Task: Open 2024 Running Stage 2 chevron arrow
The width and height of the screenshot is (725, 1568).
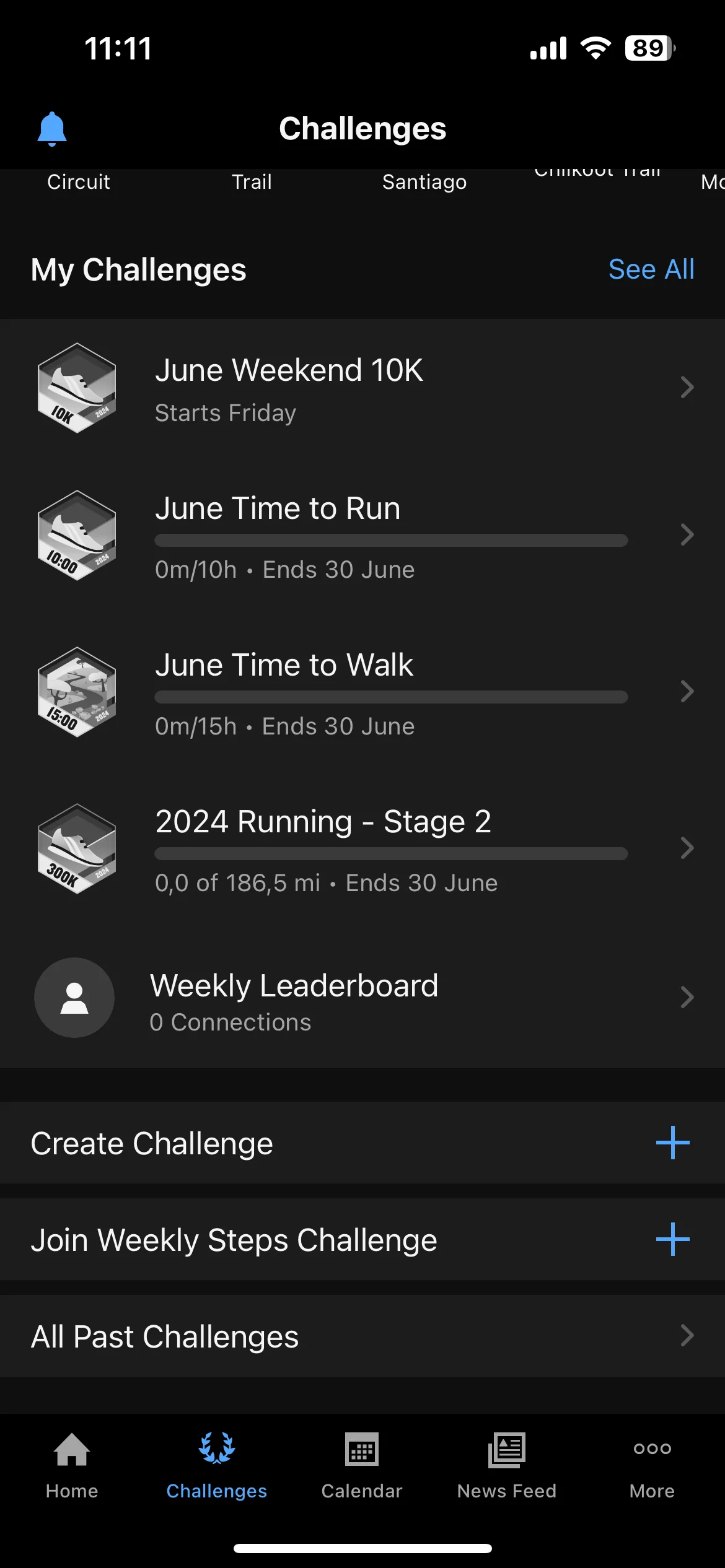Action: [687, 848]
